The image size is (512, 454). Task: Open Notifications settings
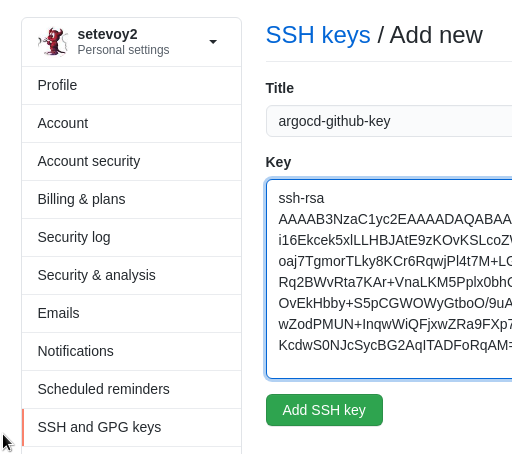(x=132, y=351)
